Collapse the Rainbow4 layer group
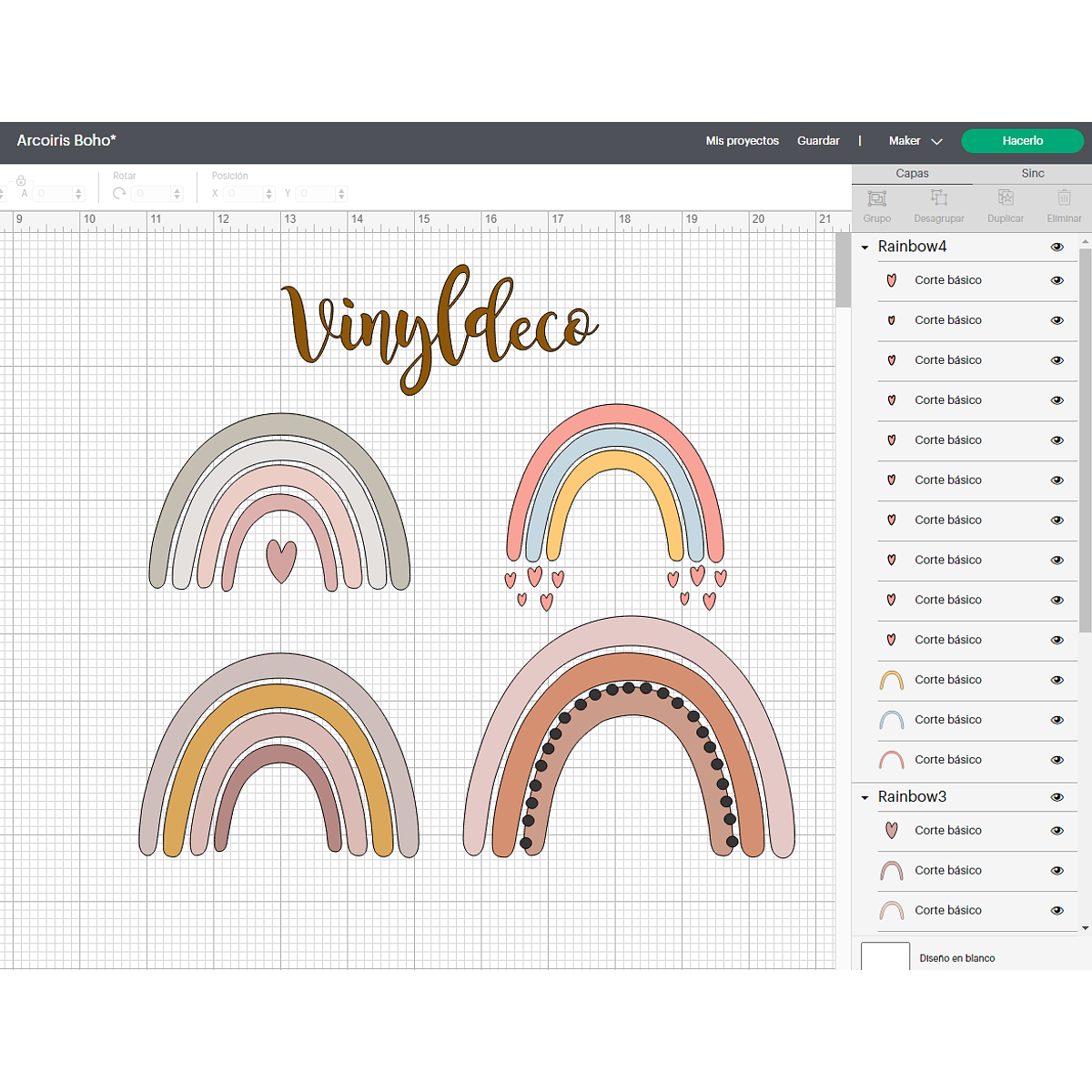Viewport: 1092px width, 1092px height. [864, 248]
